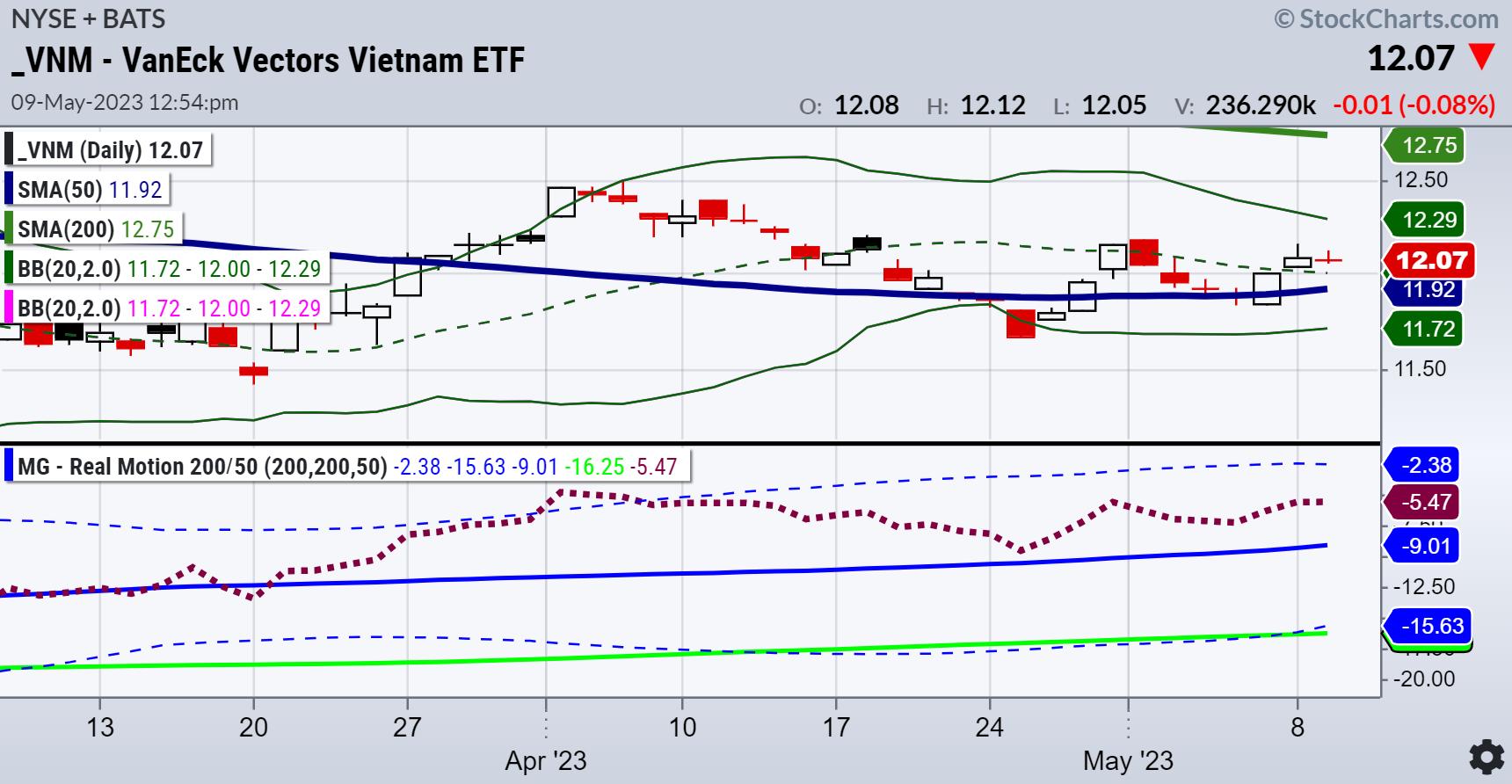The height and width of the screenshot is (784, 1512).
Task: Select the _VNM (Daily) 12.07 legend entry
Action: point(110,149)
